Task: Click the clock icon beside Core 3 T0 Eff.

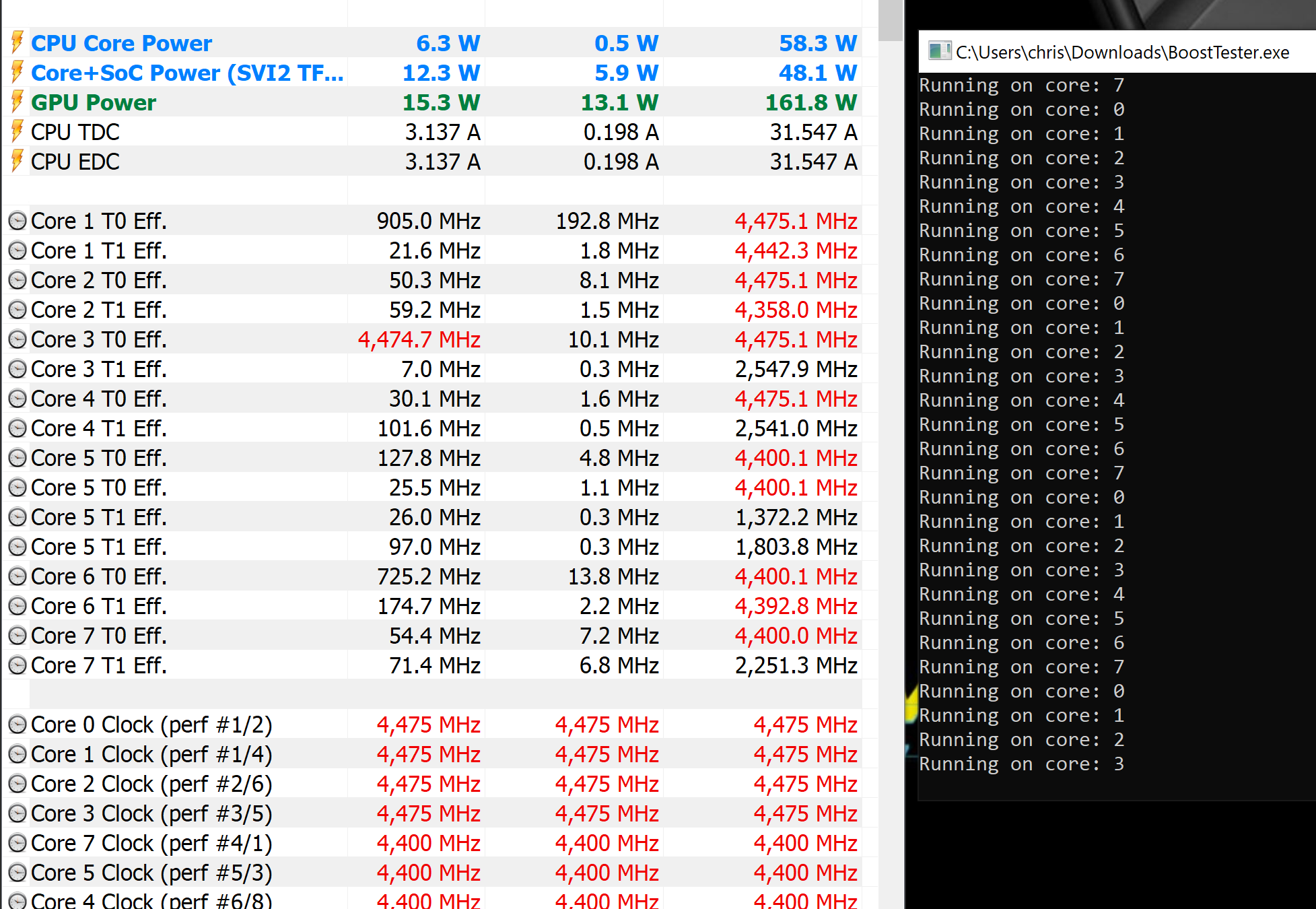Action: (18, 339)
